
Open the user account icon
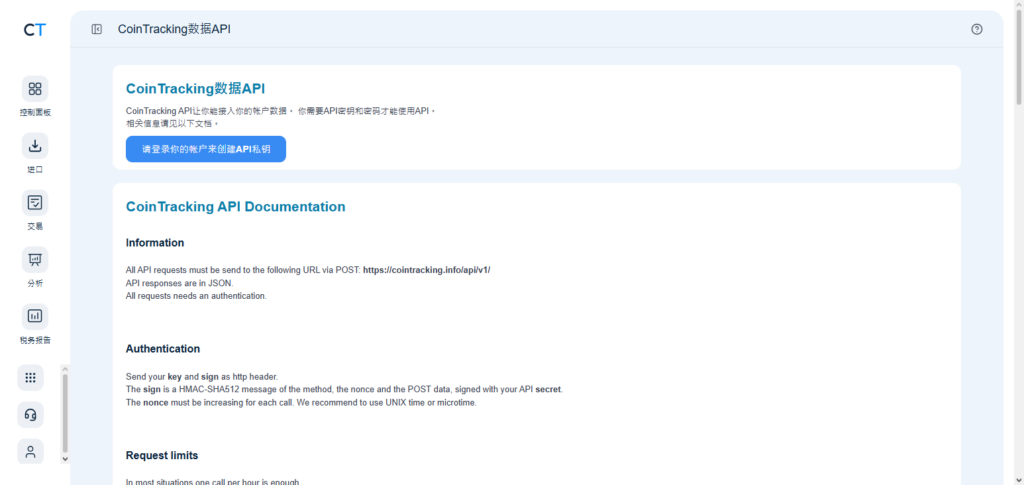coord(30,451)
